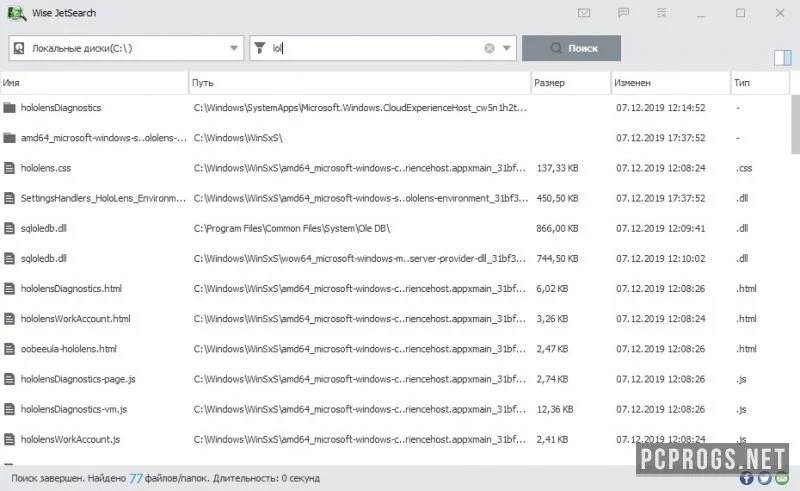Click the 77 found files count
Viewport: 800px width, 491px height.
pos(136,478)
